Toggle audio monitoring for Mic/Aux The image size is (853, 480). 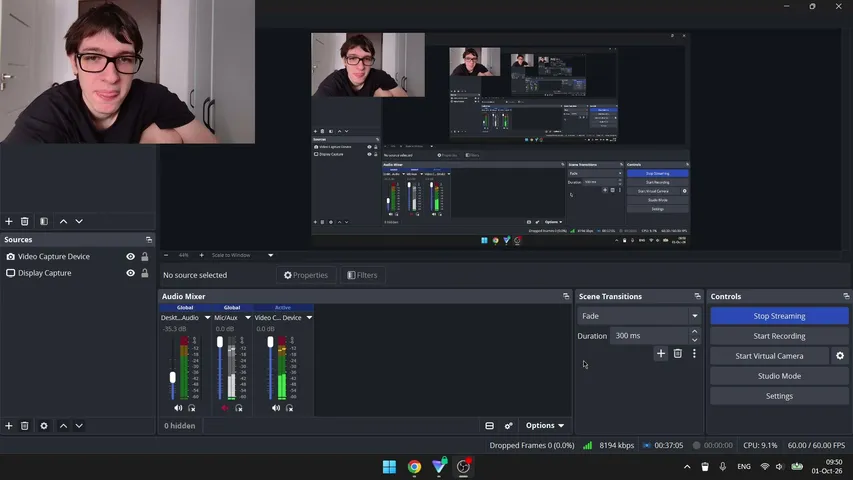[239, 408]
